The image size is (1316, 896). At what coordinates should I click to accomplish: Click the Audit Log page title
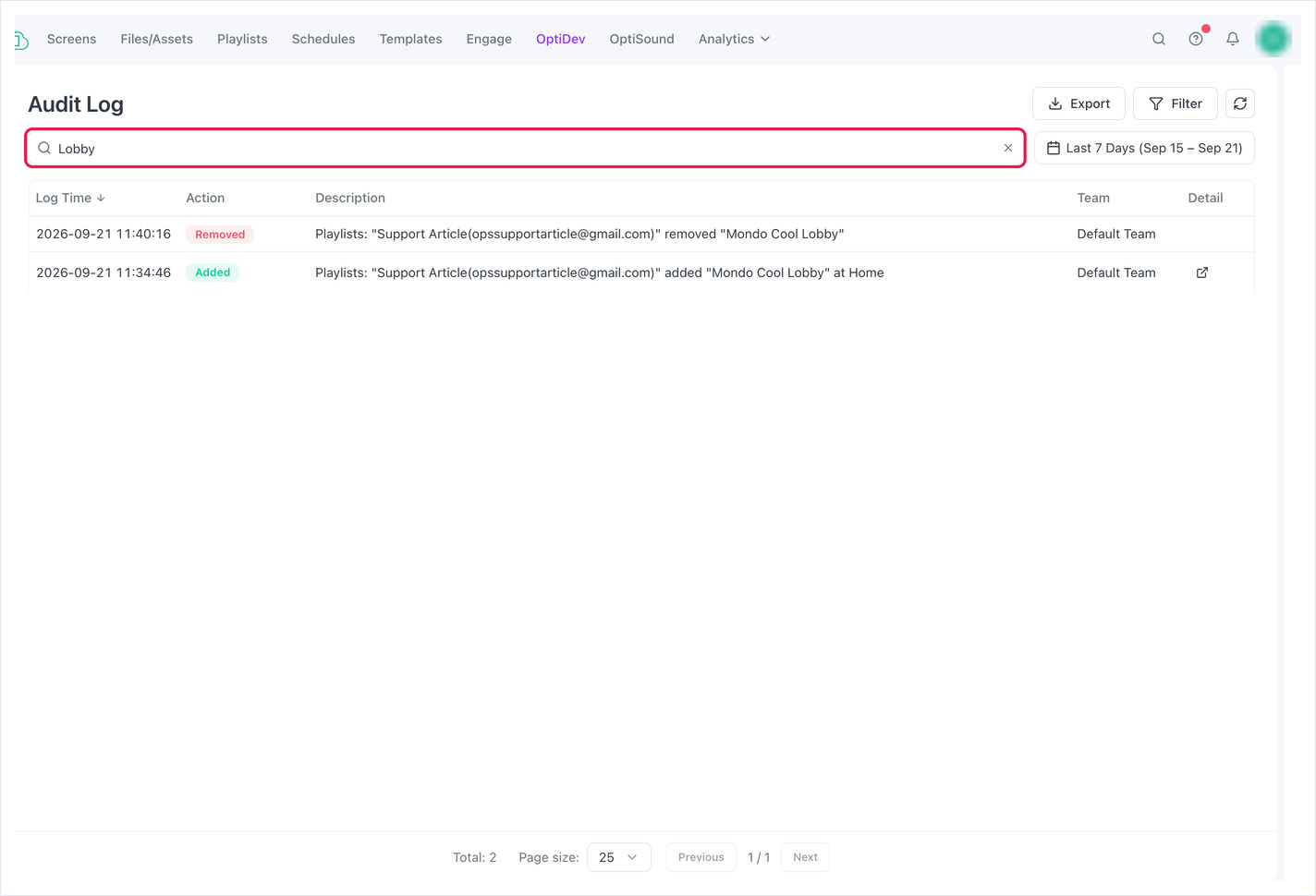(x=76, y=104)
